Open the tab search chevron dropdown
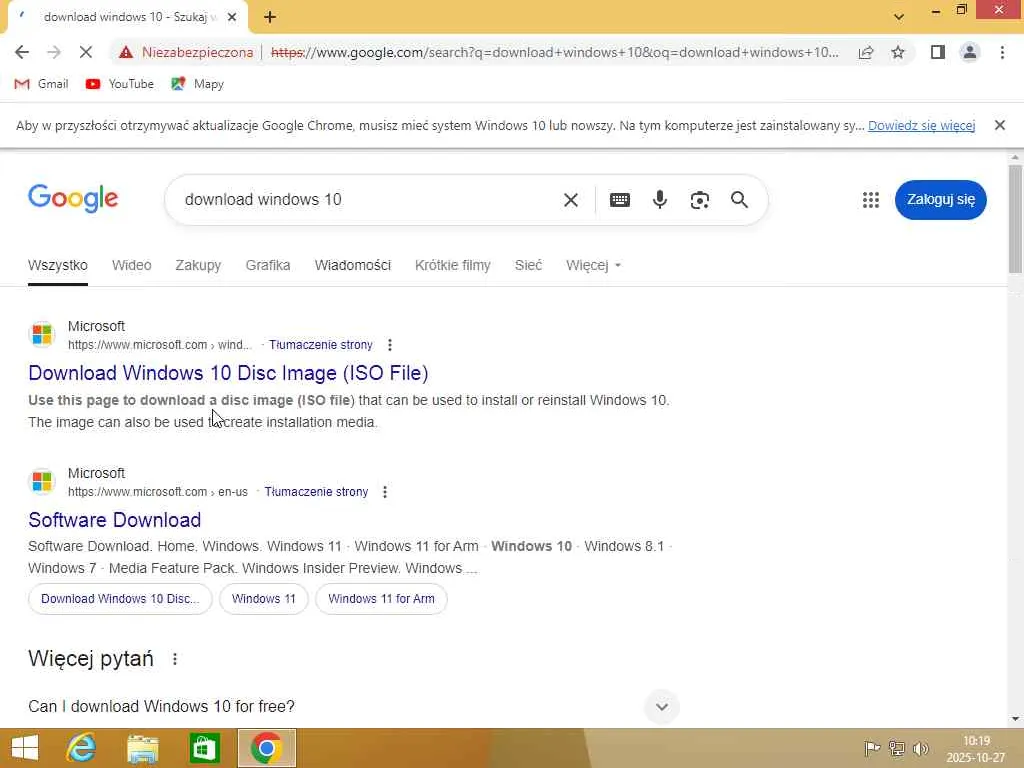Screen dimensions: 1024x768 pyautogui.click(x=899, y=17)
